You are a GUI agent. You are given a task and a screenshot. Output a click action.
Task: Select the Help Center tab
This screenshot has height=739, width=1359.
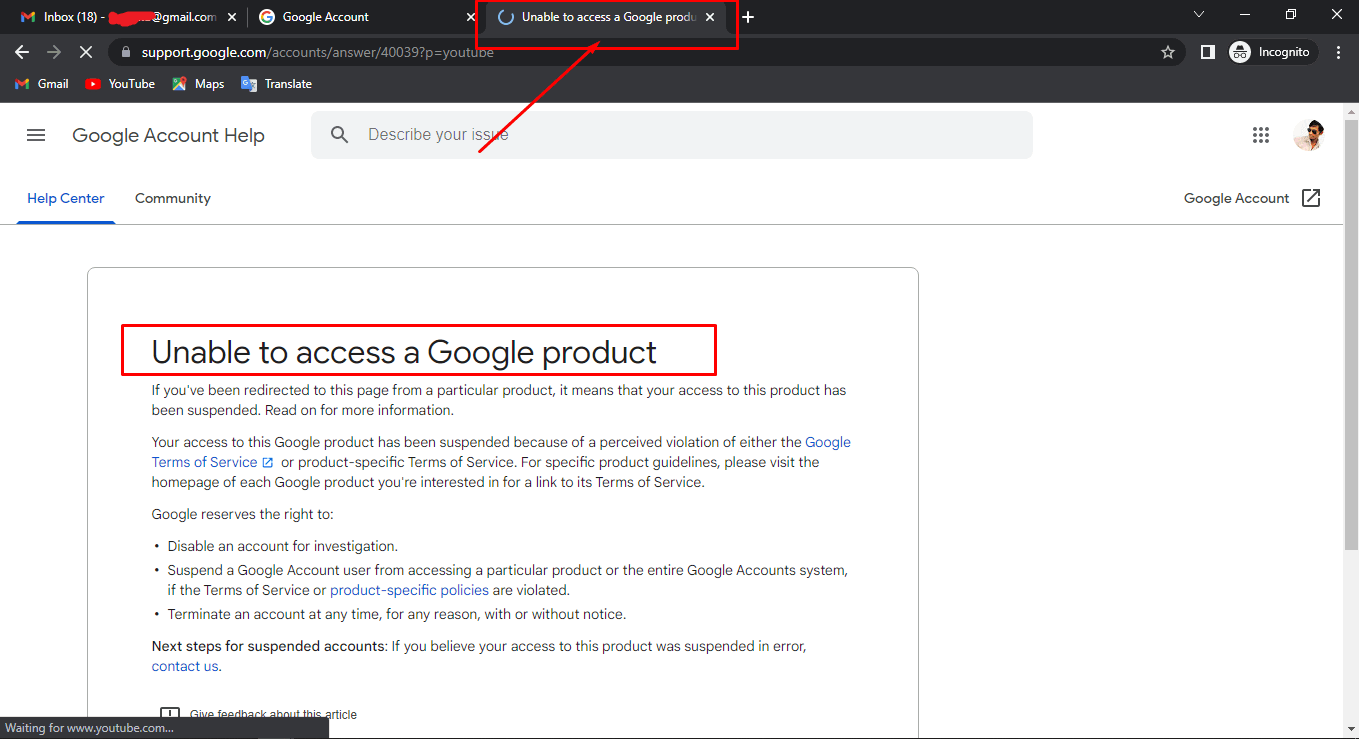click(66, 198)
